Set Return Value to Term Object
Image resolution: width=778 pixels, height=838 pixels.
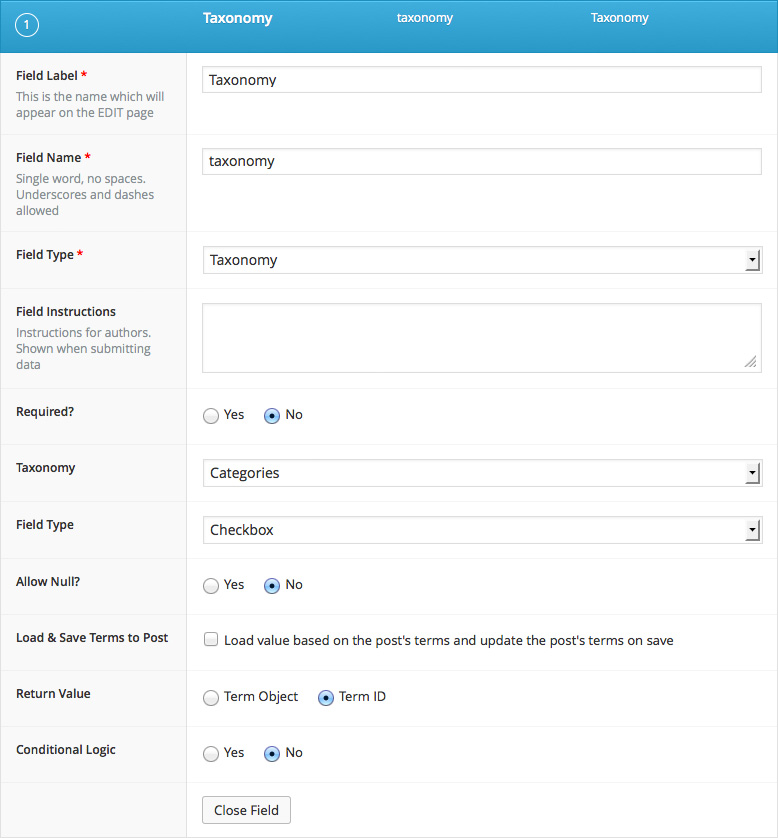click(211, 697)
